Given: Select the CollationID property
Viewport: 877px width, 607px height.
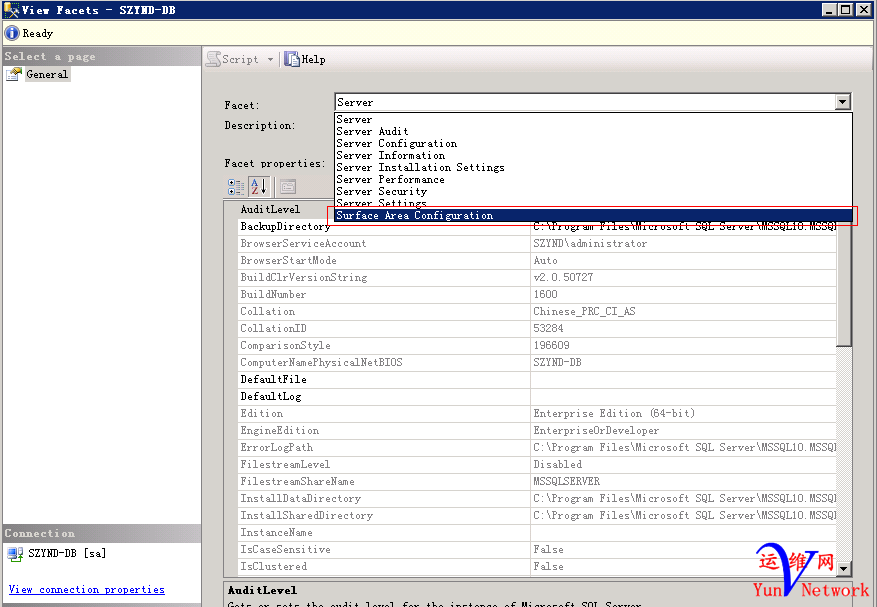Looking at the screenshot, I should coord(274,328).
